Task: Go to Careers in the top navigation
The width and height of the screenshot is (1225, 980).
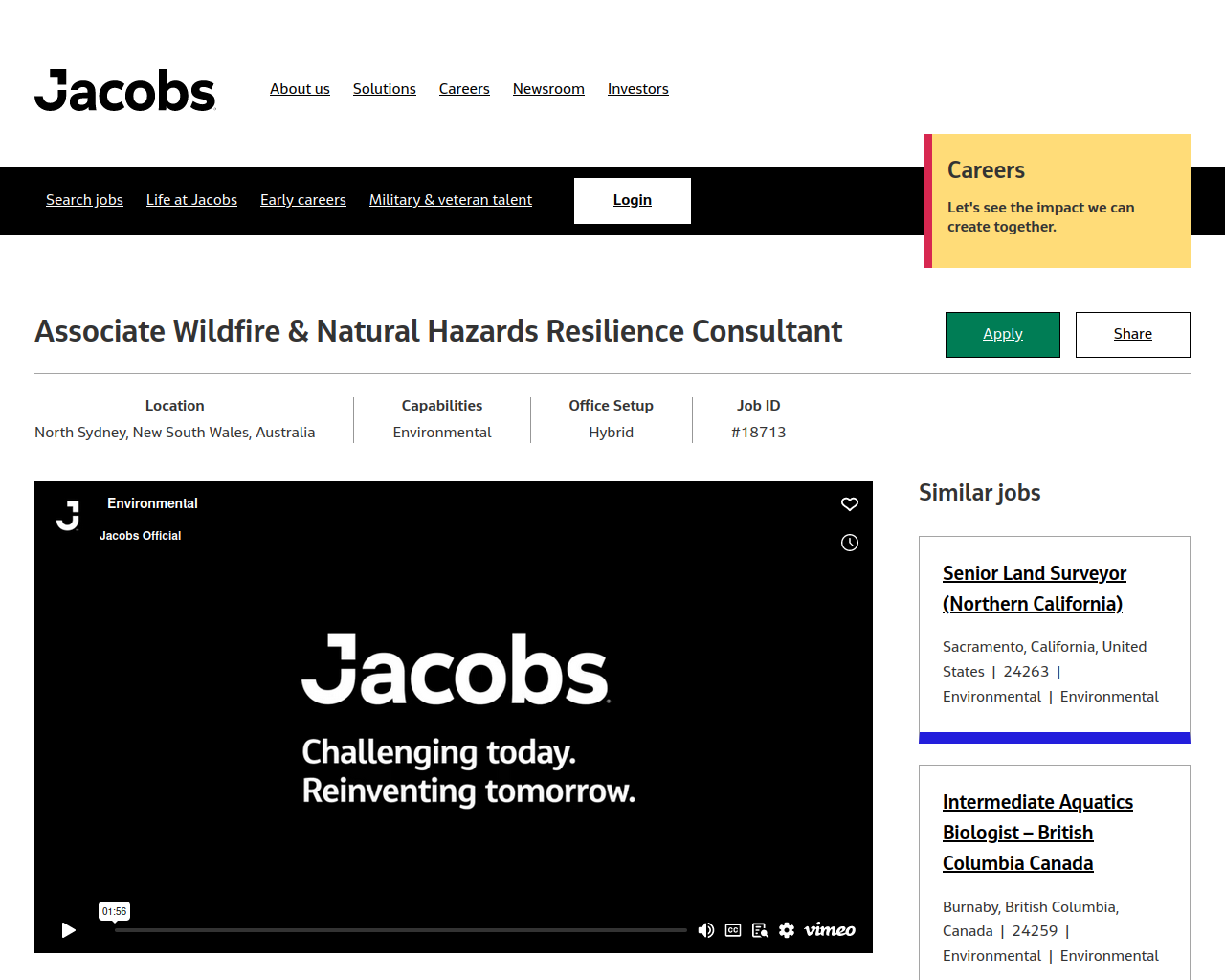Action: (464, 89)
